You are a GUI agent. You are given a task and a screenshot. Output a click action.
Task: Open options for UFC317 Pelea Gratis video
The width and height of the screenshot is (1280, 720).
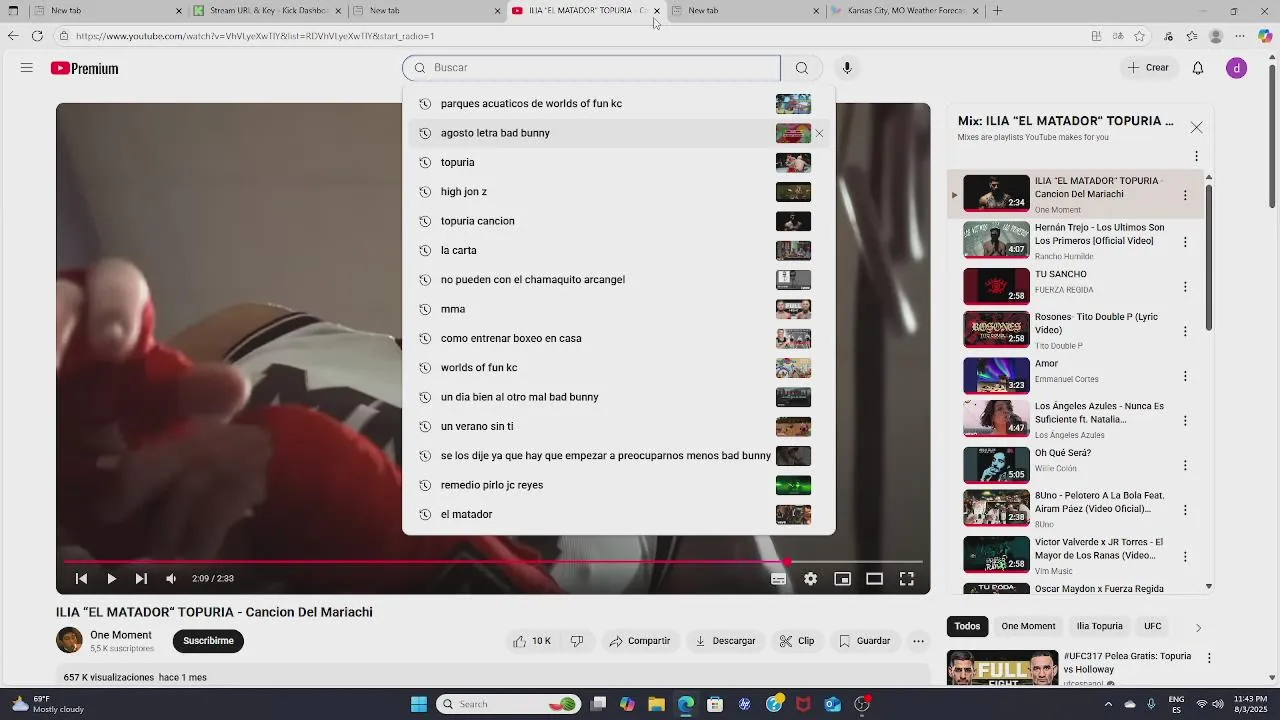click(x=1209, y=659)
